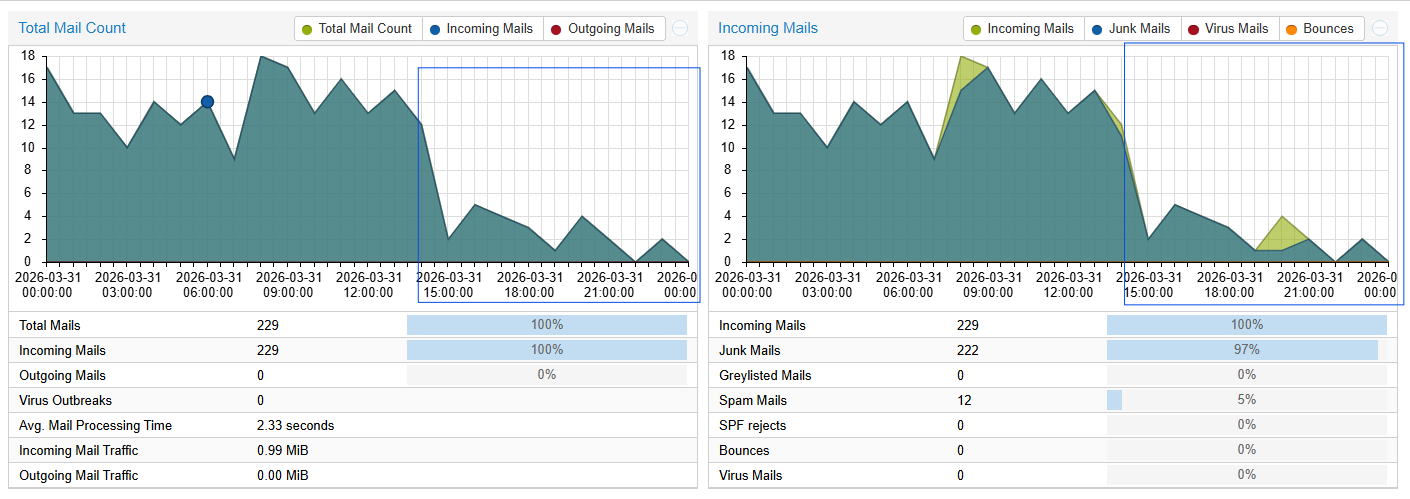Click the Total Mails 100% progress bar
The image size is (1410, 499).
click(546, 325)
